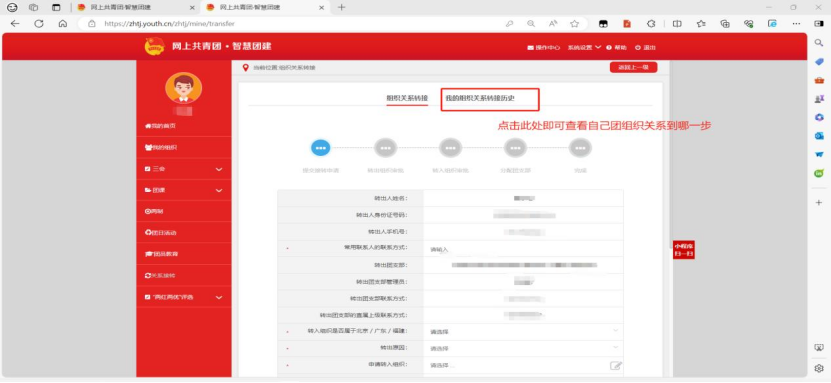Open 操作中心 in the red header
This screenshot has height=383, width=831.
point(544,48)
